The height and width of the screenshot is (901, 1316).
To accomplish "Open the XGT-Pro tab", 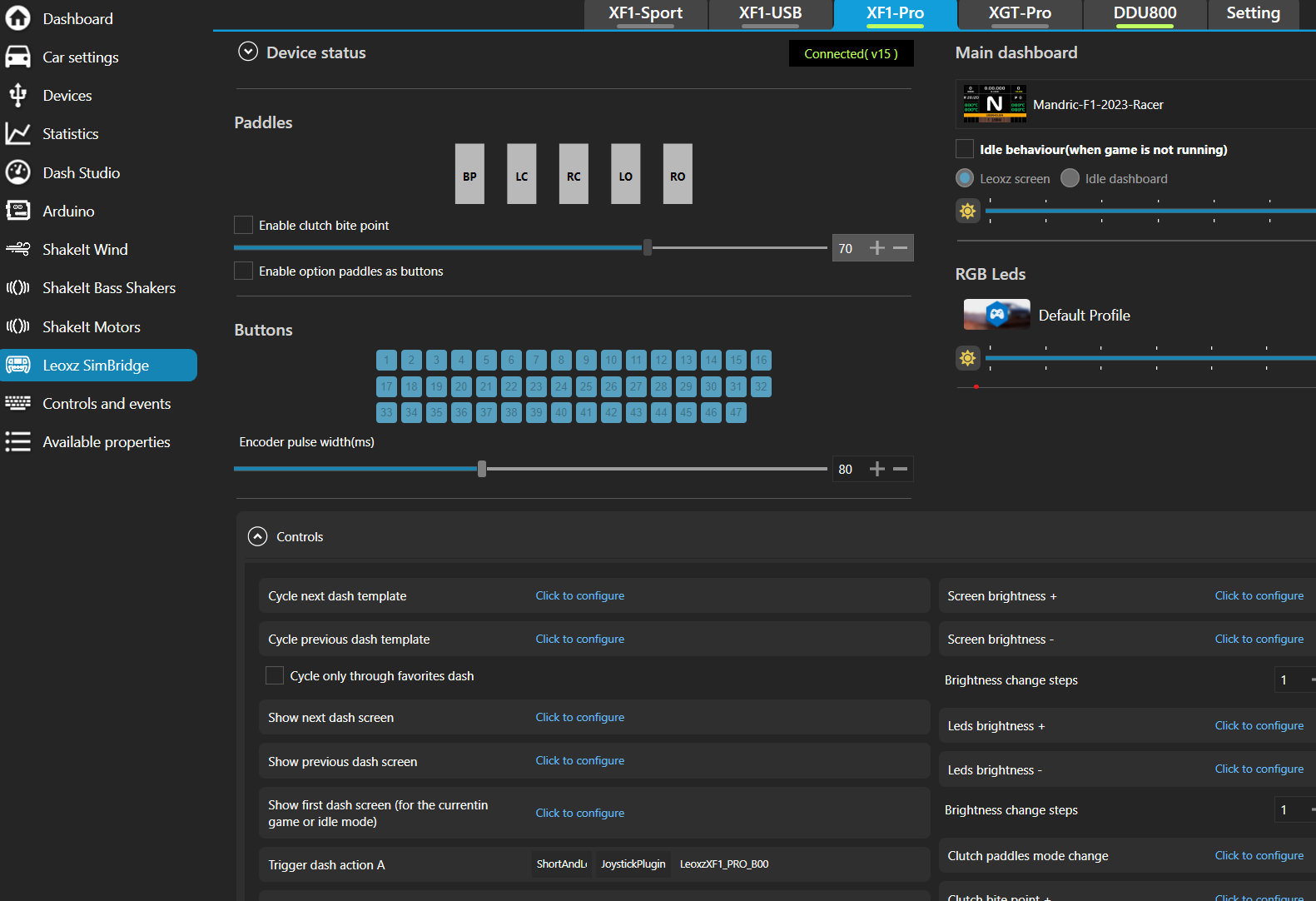I will (1021, 14).
